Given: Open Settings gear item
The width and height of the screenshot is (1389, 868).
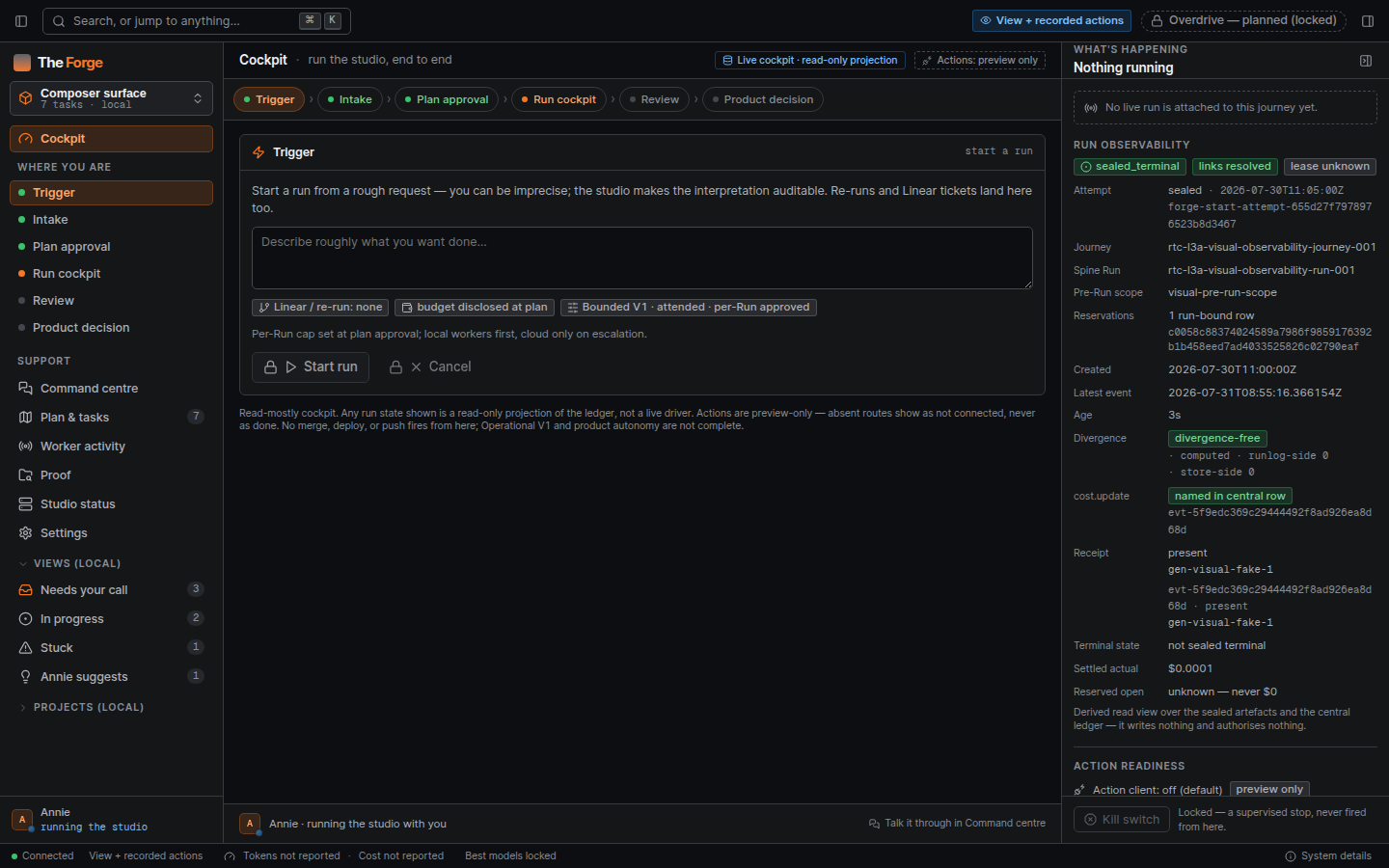Looking at the screenshot, I should tap(111, 533).
